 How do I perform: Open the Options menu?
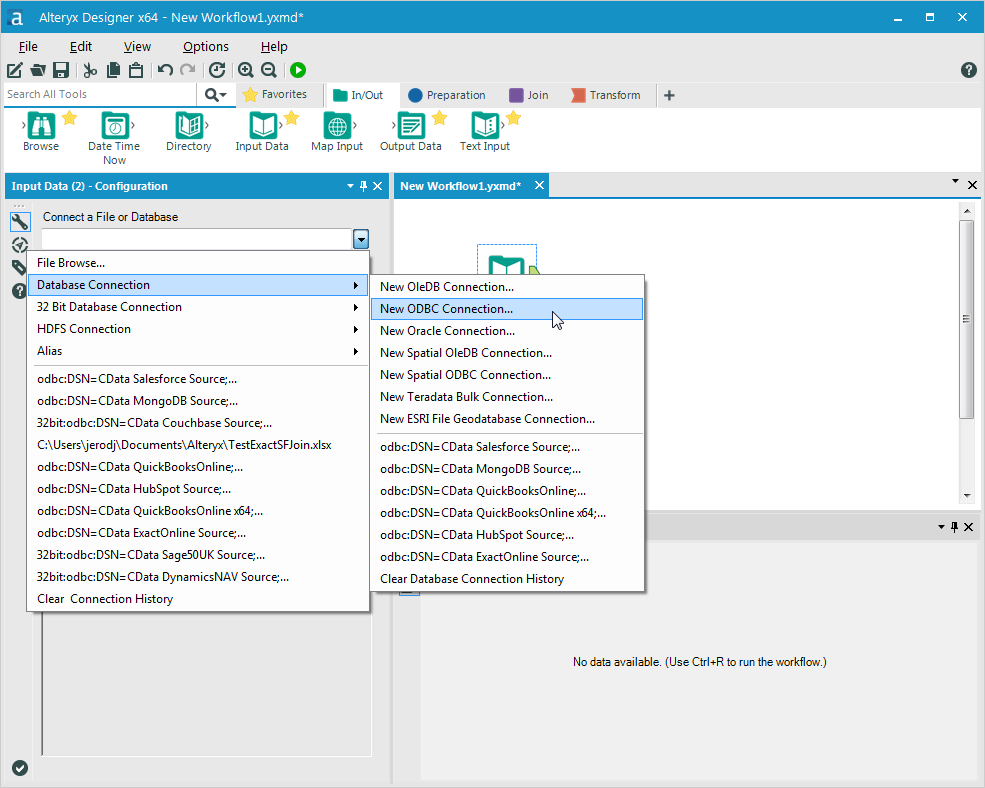point(205,47)
